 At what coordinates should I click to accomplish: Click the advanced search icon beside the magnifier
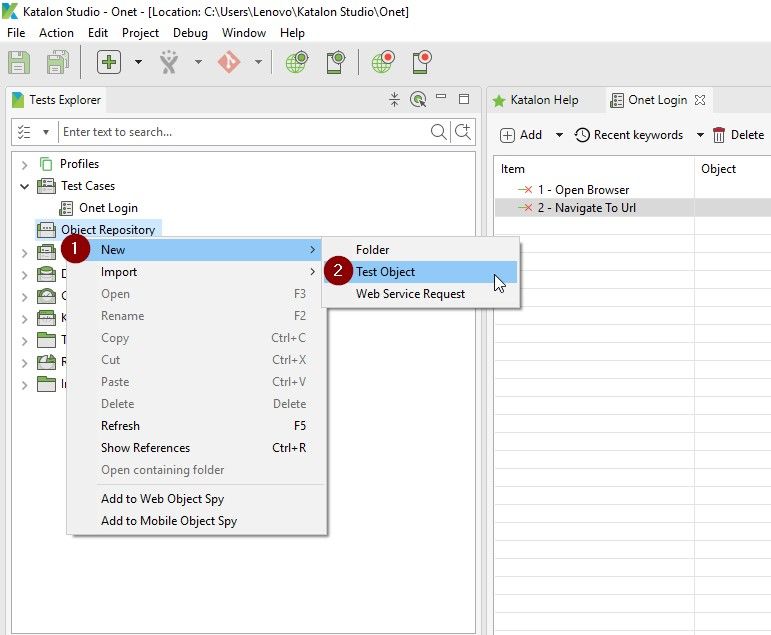463,132
